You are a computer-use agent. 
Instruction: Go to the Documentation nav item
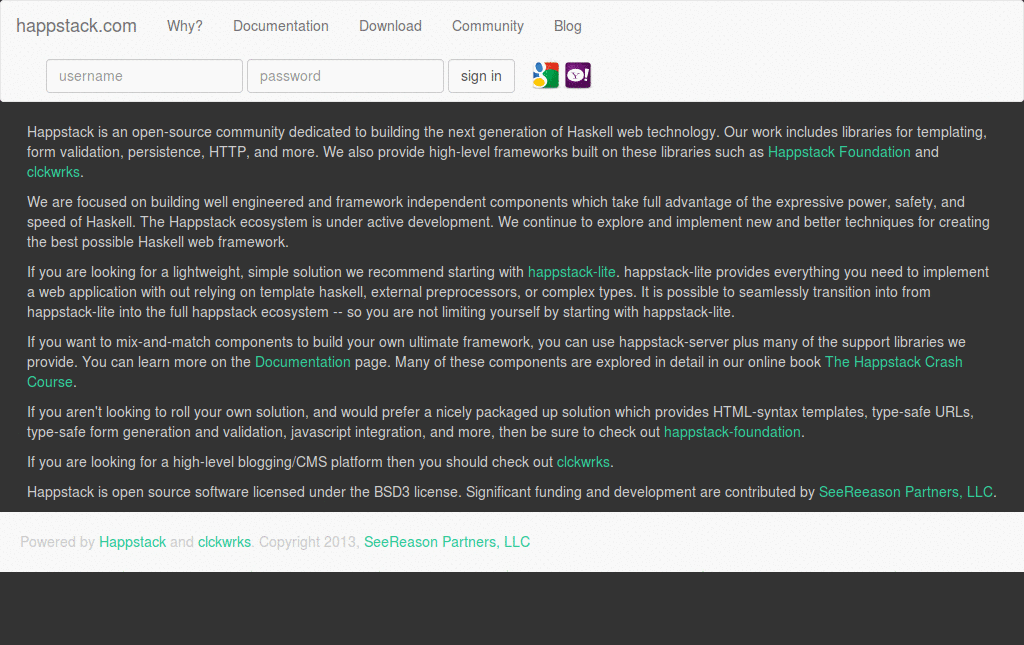pyautogui.click(x=281, y=26)
